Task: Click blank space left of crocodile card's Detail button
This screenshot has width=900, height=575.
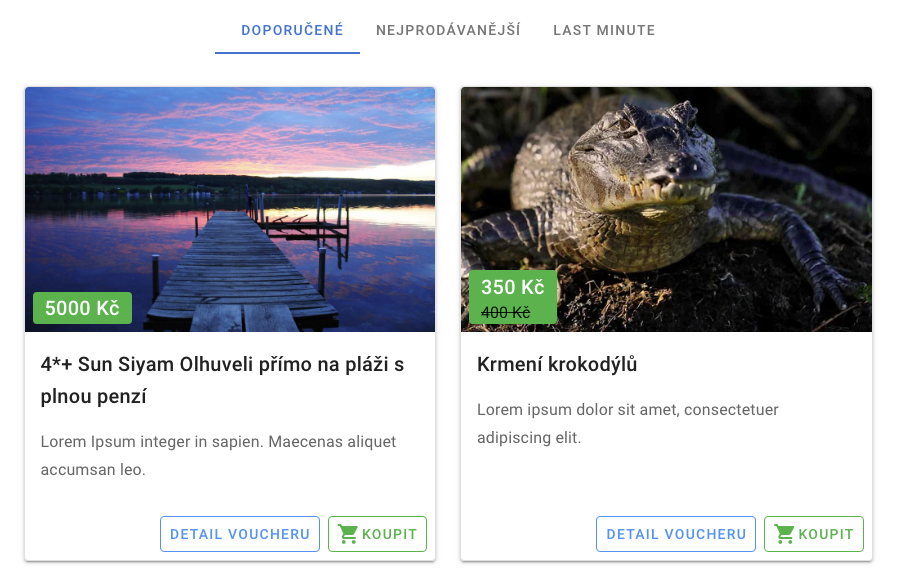Action: pos(528,534)
